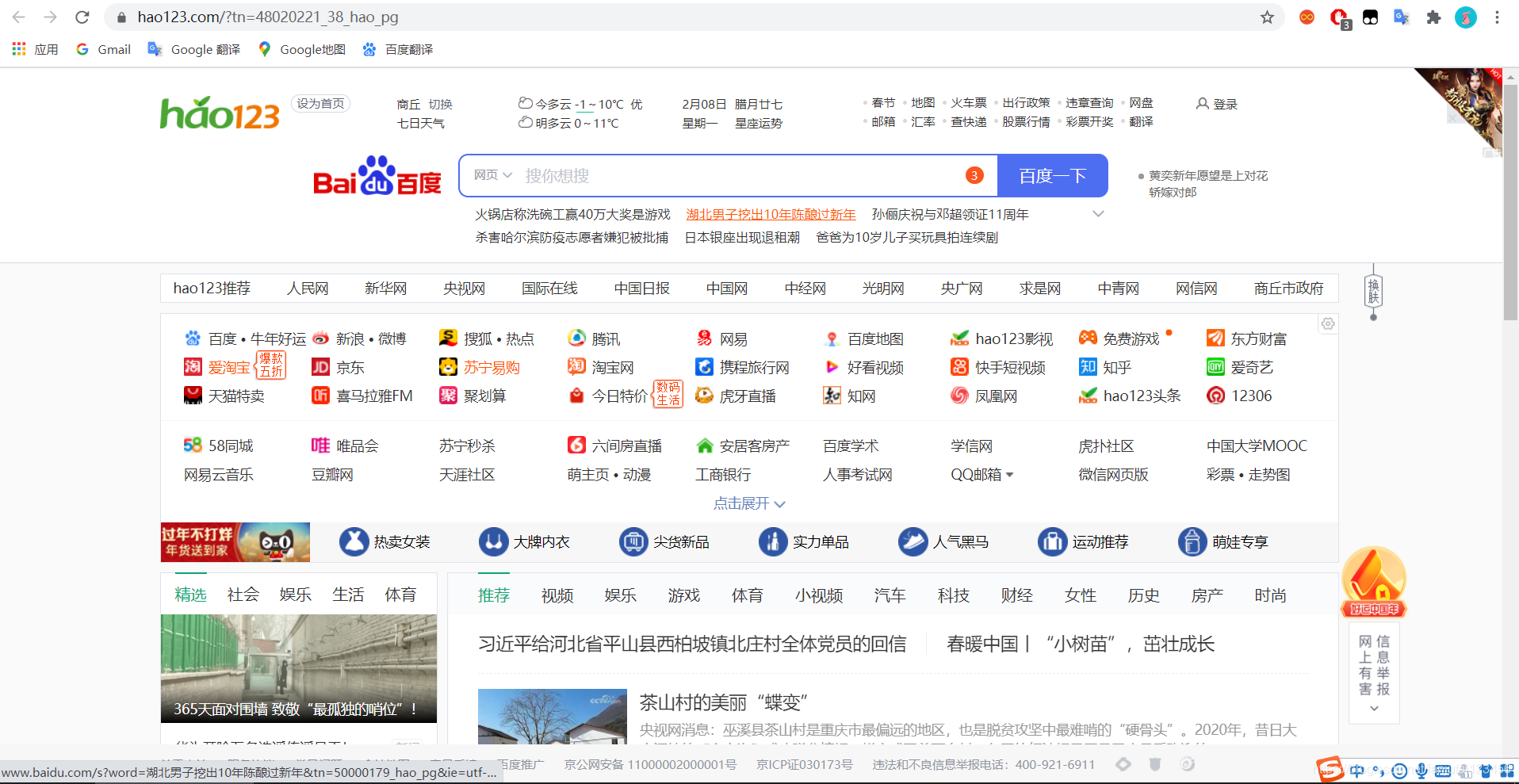Open 商丘市政府 in the navigation bar

[1288, 289]
